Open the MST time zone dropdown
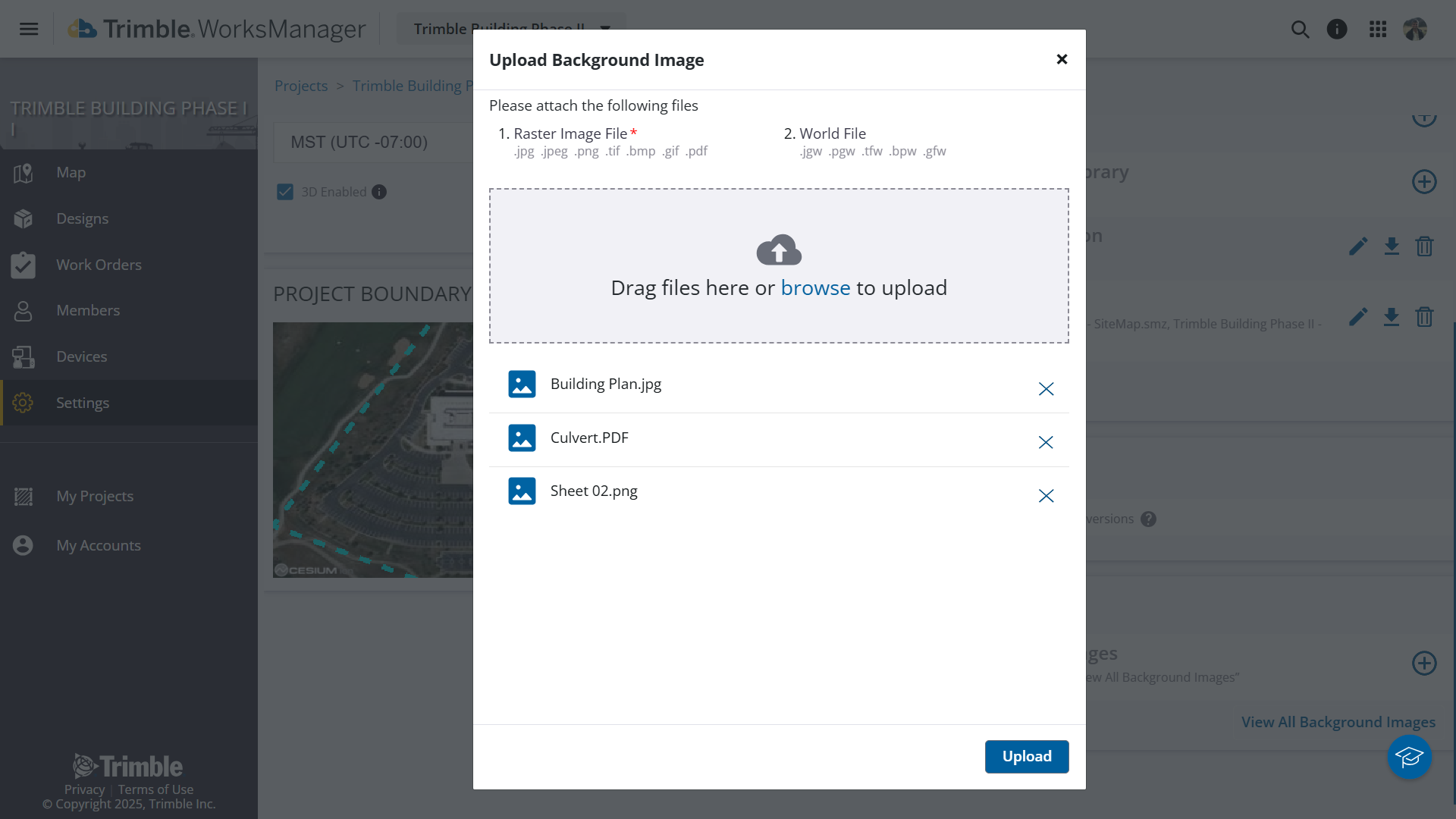Screen dimensions: 1456x819 pos(373,142)
